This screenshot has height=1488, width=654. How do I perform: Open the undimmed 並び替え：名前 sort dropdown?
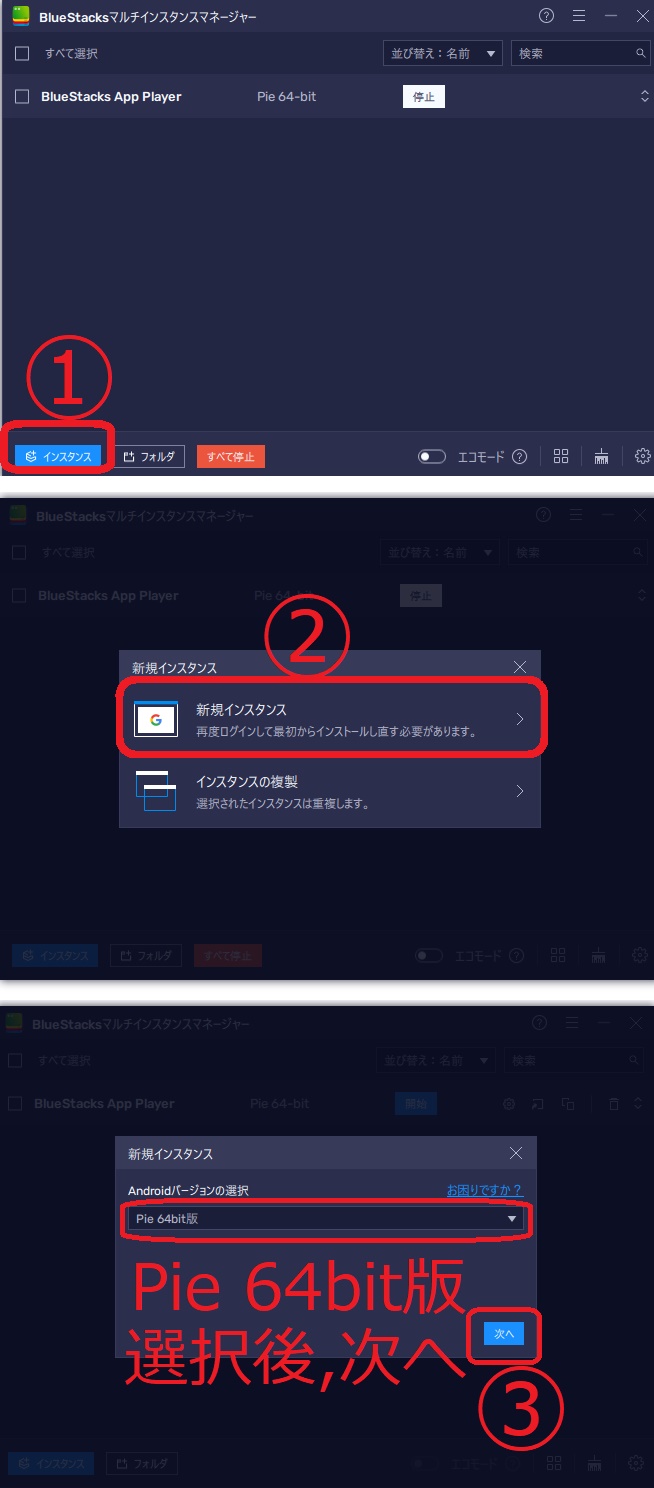442,53
